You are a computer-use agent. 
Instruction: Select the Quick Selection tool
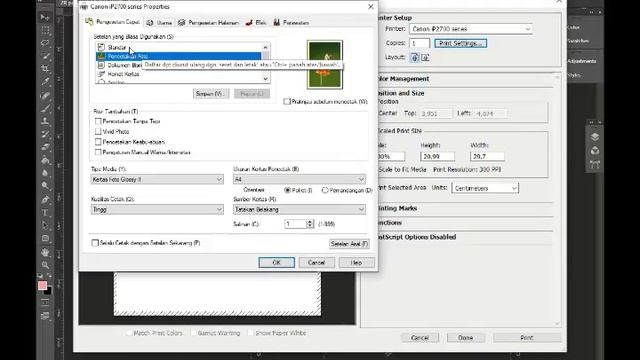[45, 56]
